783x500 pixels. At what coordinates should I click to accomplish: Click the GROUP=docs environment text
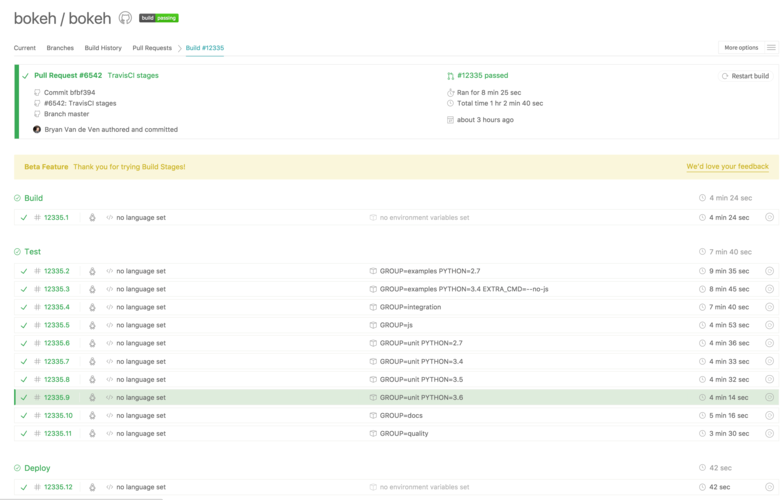401,415
